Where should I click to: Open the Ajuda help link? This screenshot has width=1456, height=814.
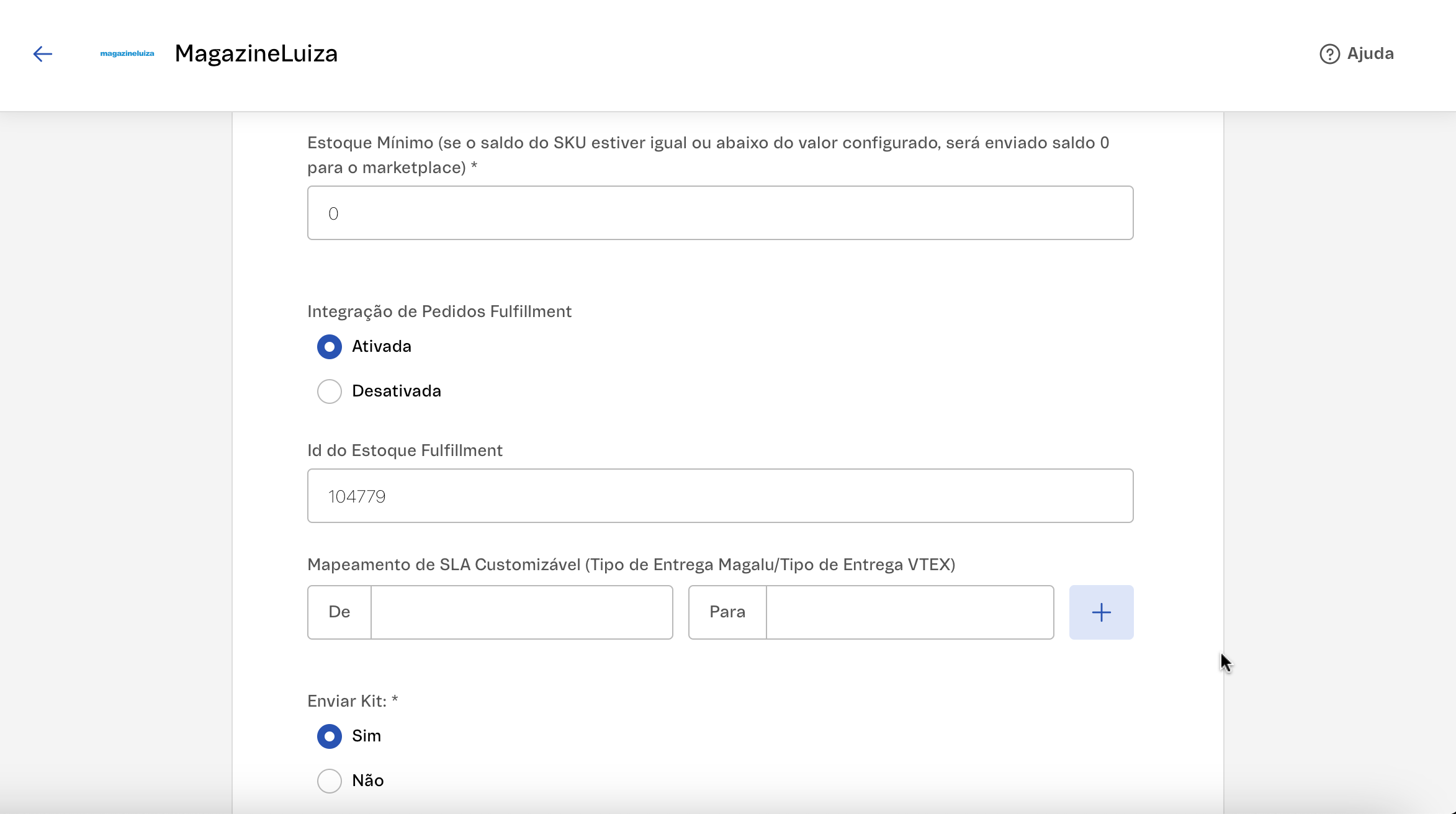coord(1370,54)
